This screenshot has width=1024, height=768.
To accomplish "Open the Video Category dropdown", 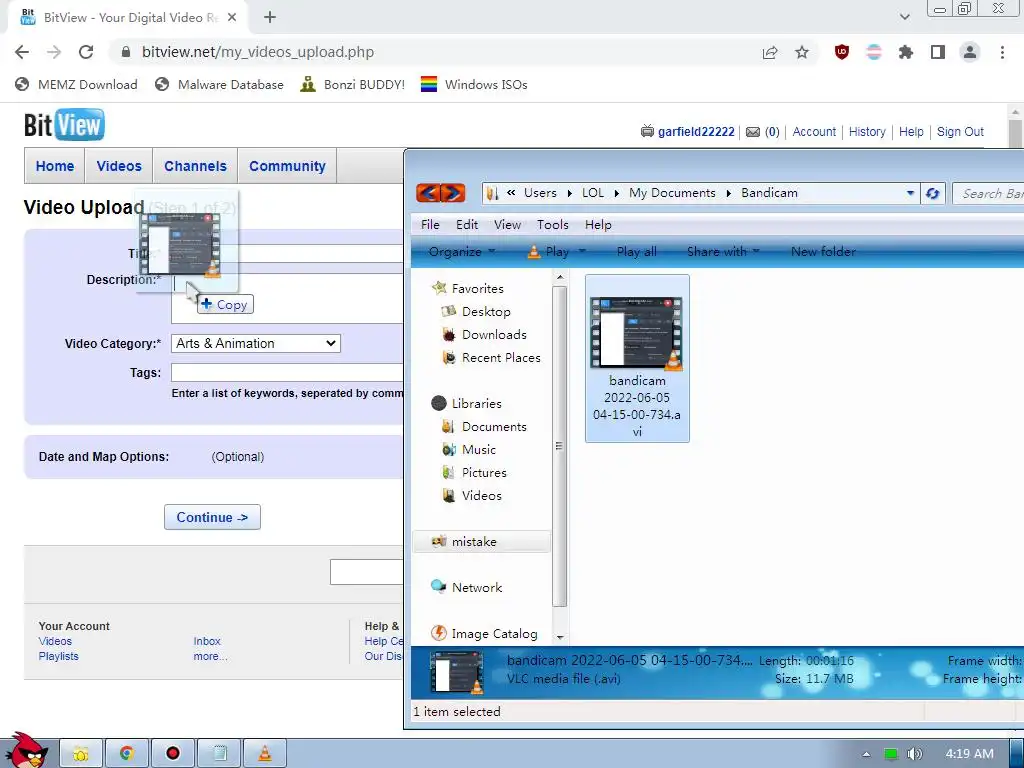I will tap(256, 344).
